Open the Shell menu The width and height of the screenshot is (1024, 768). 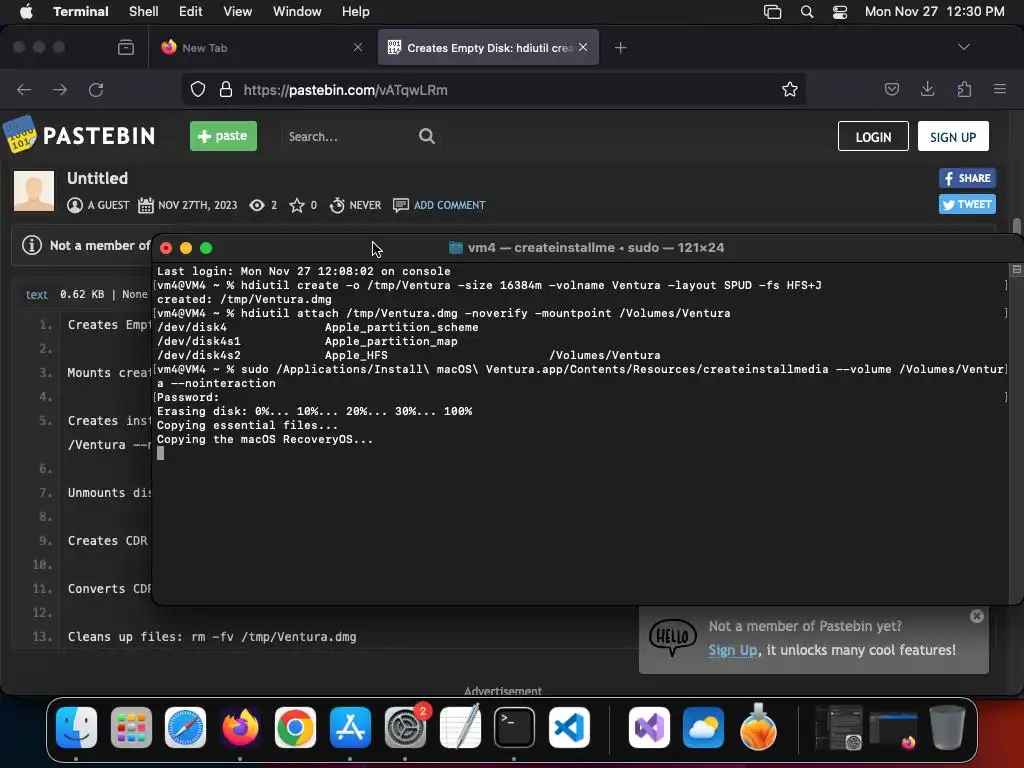144,12
